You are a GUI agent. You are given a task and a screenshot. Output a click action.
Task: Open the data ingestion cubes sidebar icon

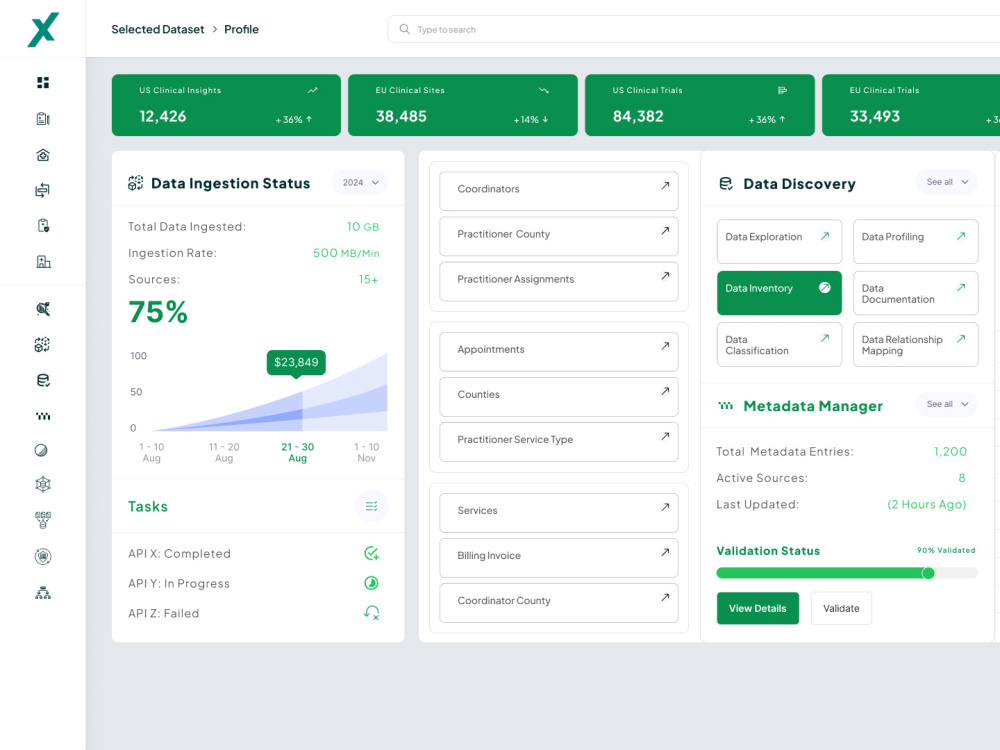(x=43, y=345)
